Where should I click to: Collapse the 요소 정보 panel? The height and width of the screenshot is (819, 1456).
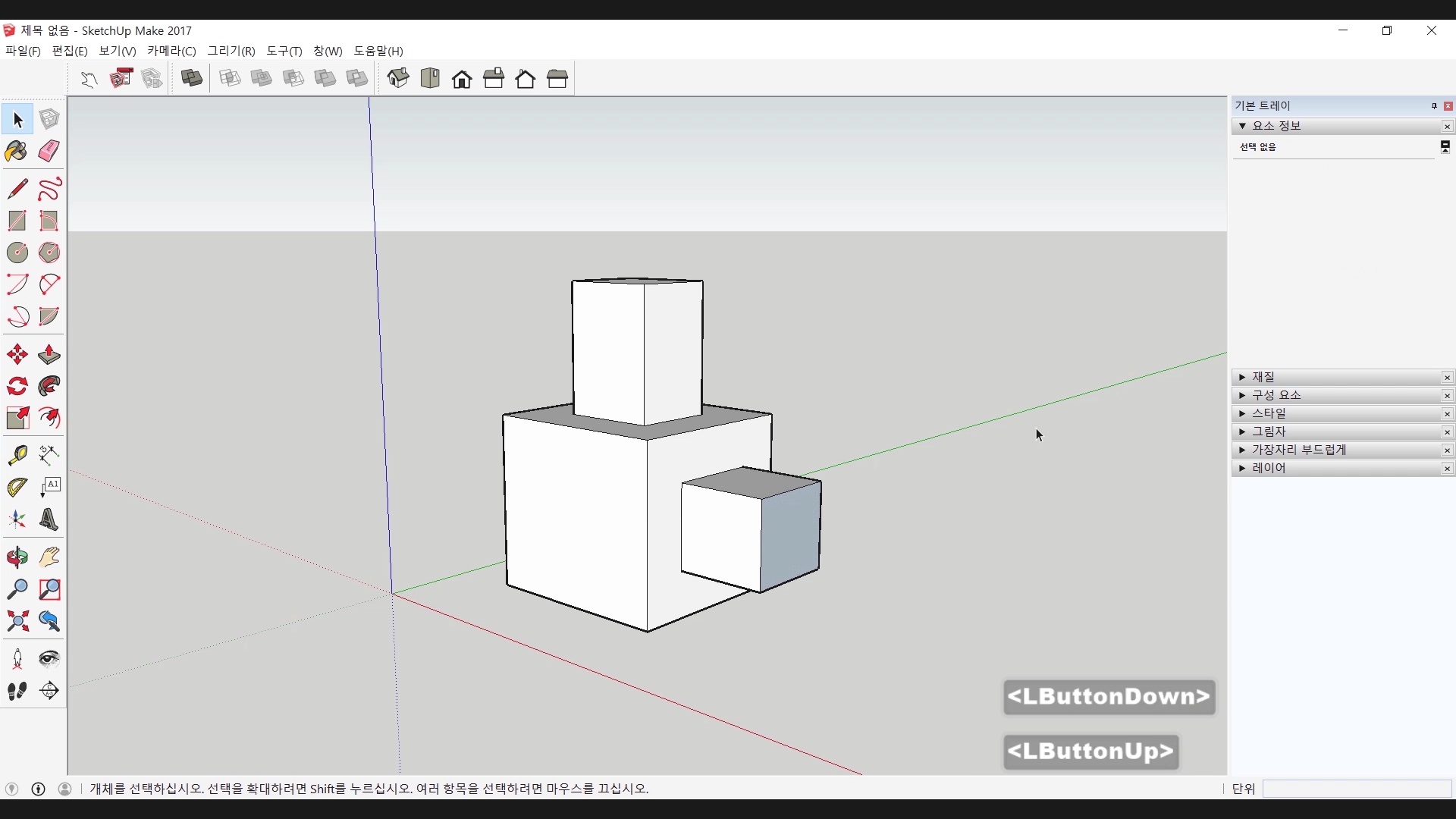(x=1242, y=126)
